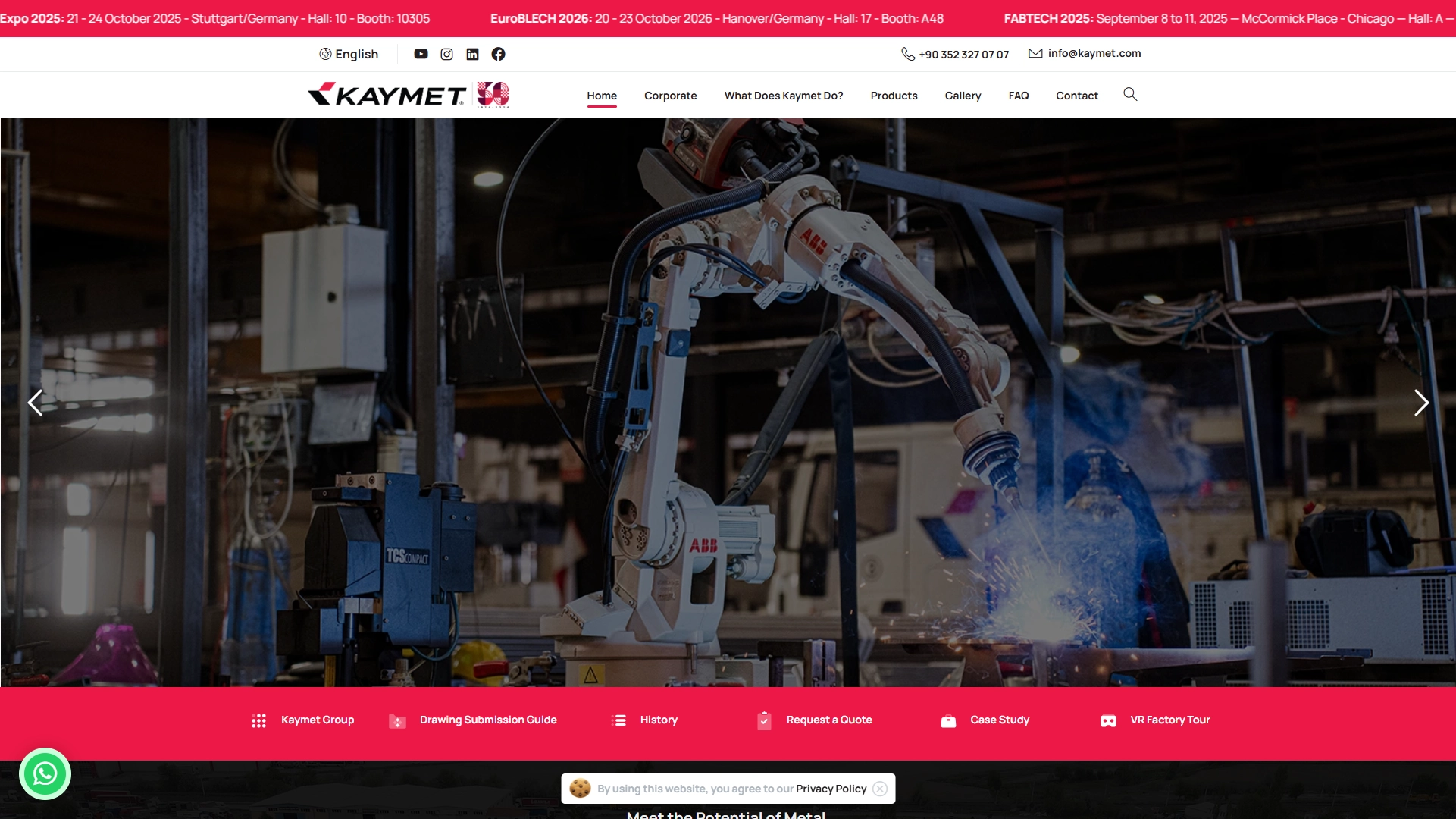Open the History link

[x=659, y=720]
